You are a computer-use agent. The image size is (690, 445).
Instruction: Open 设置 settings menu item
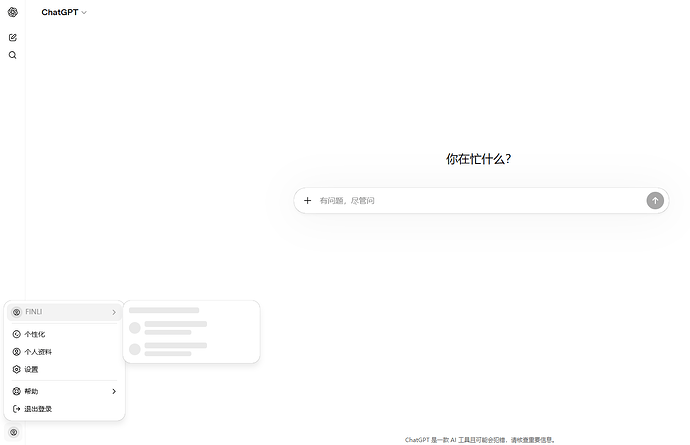pos(64,369)
